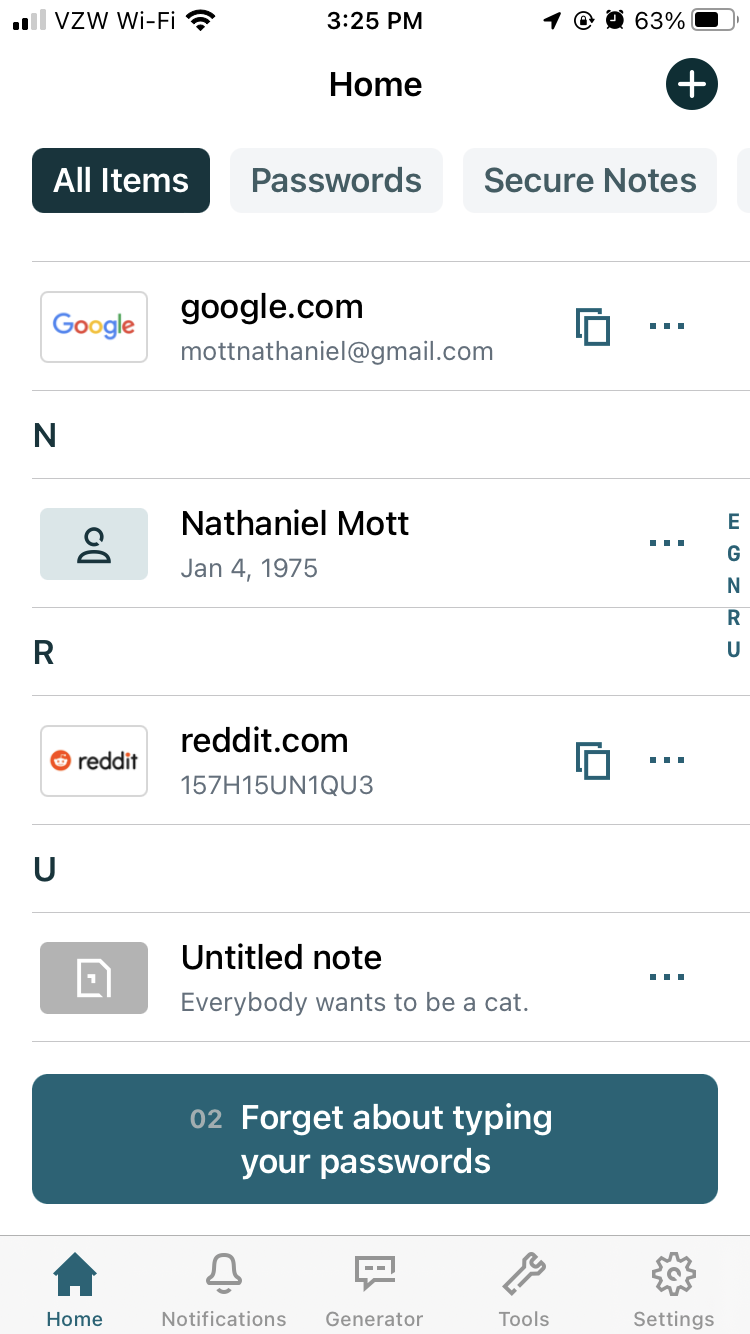Open more options for reddit.com
Image resolution: width=750 pixels, height=1334 pixels.
tap(667, 760)
